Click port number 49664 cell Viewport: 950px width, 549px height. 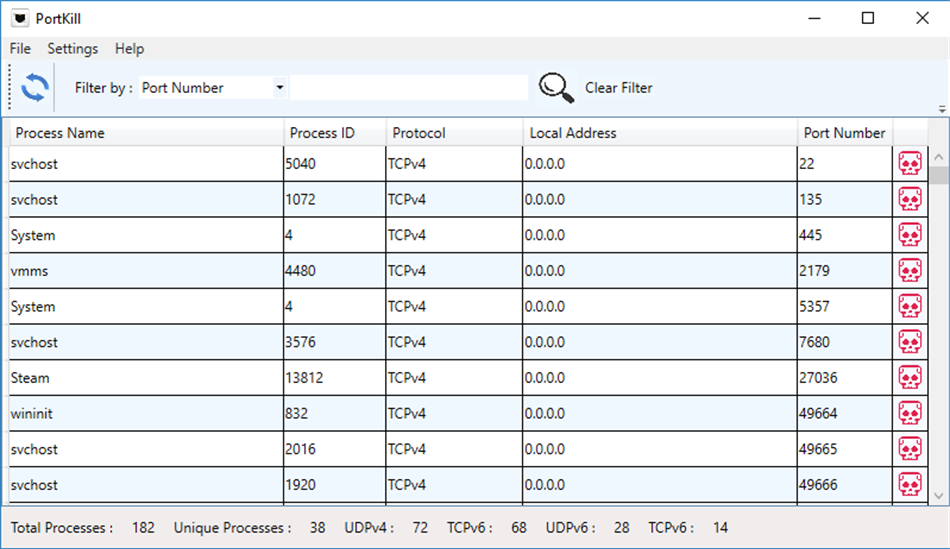845,414
